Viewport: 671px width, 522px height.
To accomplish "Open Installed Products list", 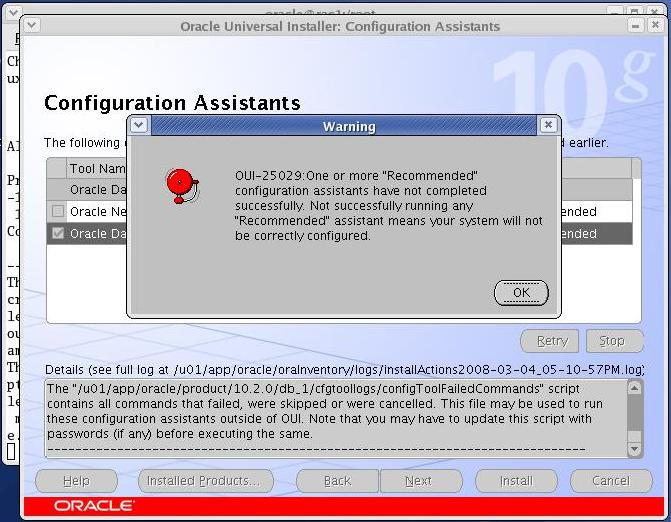I will coord(206,481).
